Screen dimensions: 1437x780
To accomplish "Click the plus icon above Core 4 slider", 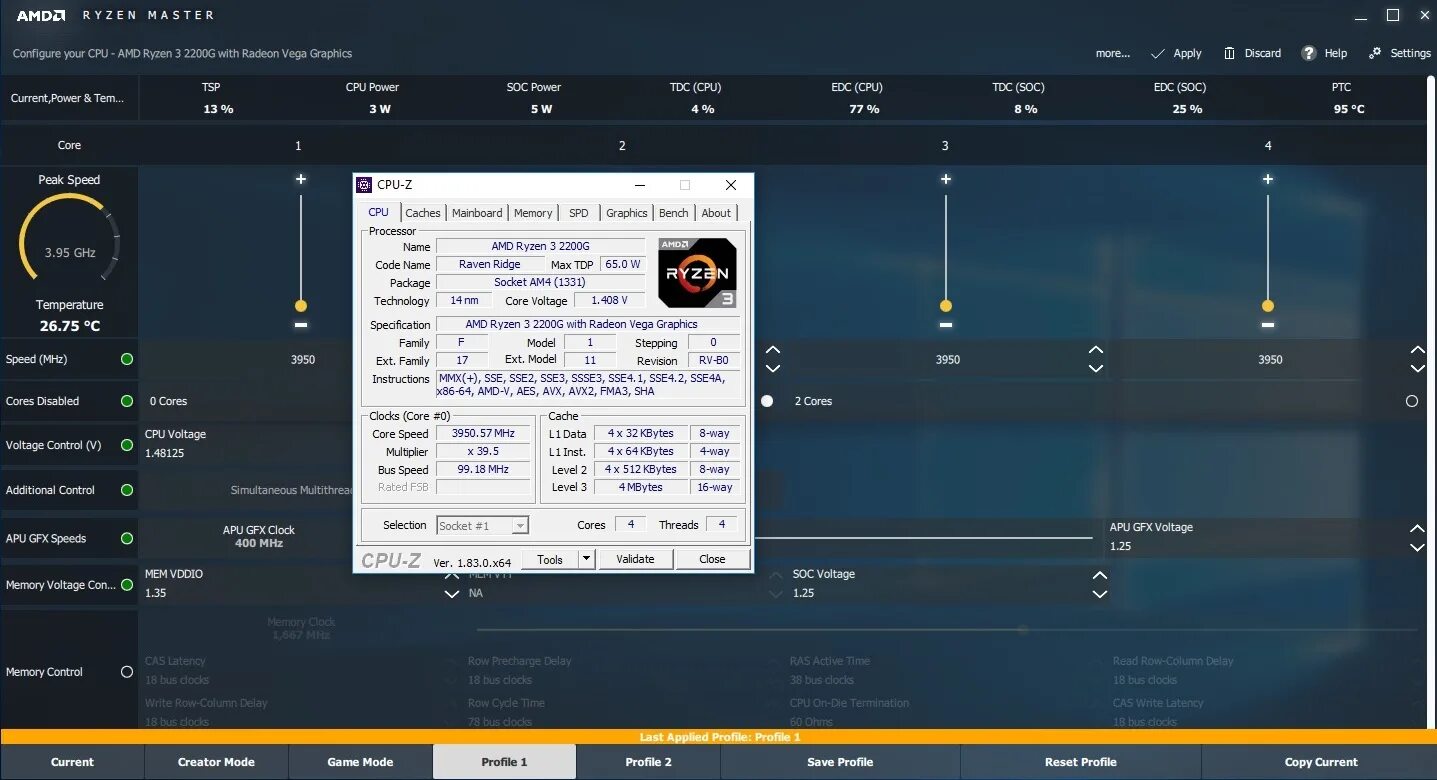I will (x=1268, y=179).
